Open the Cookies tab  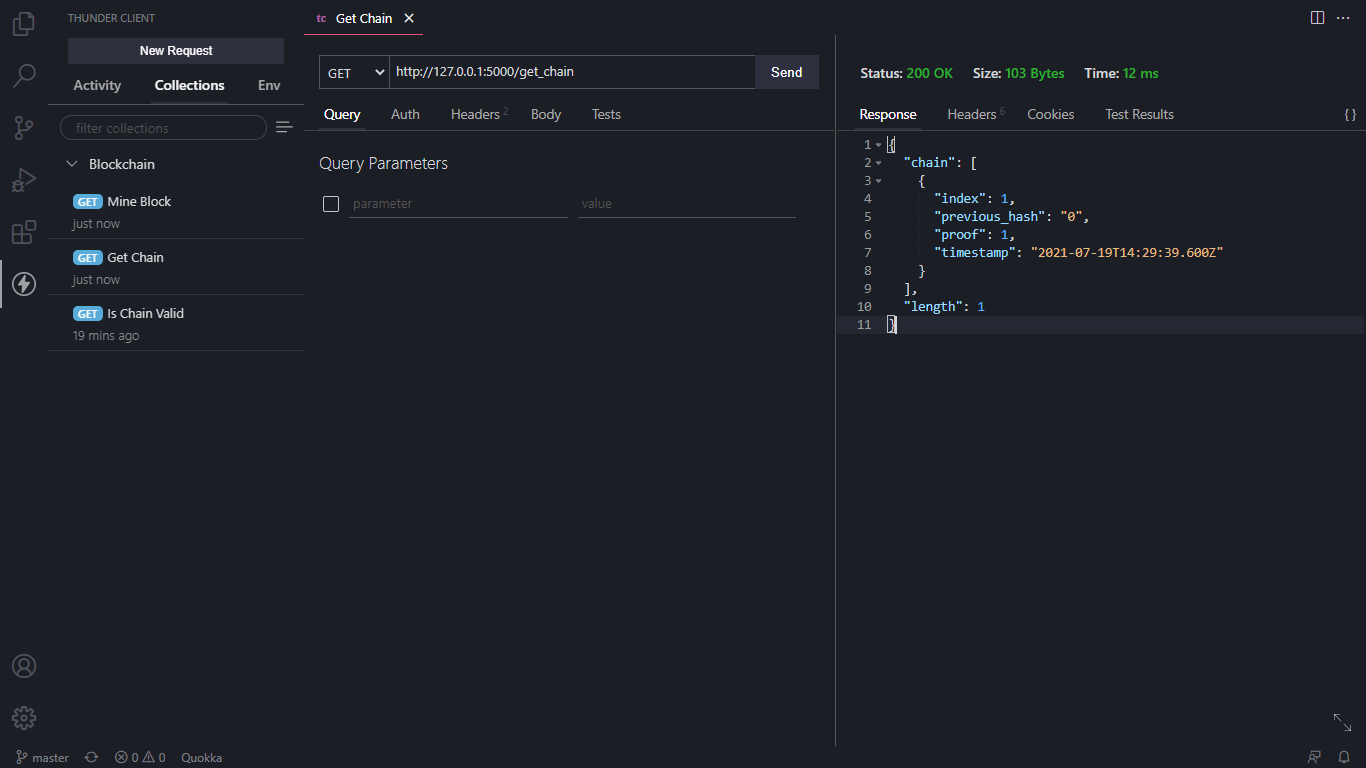point(1051,115)
